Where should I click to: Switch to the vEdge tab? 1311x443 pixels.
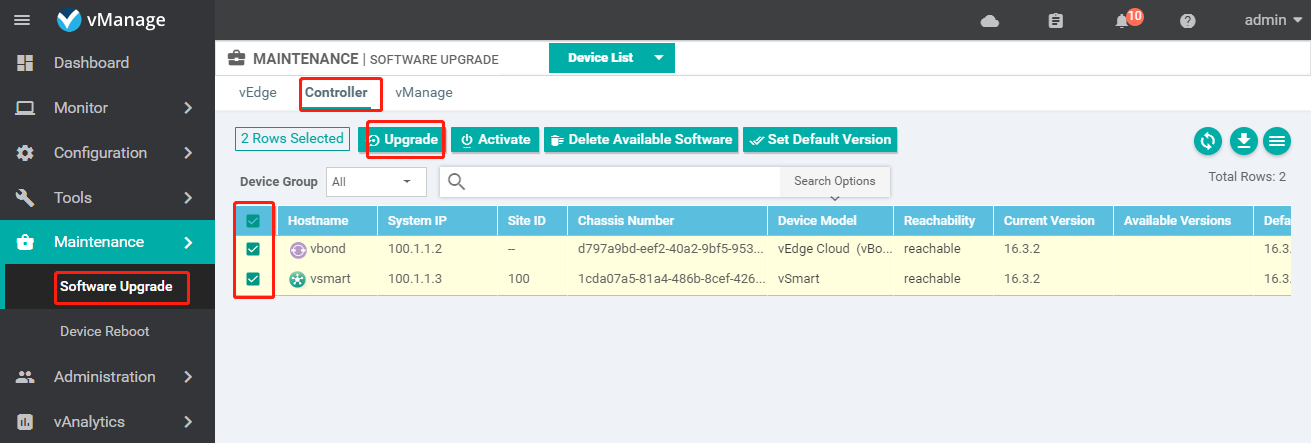click(x=258, y=92)
